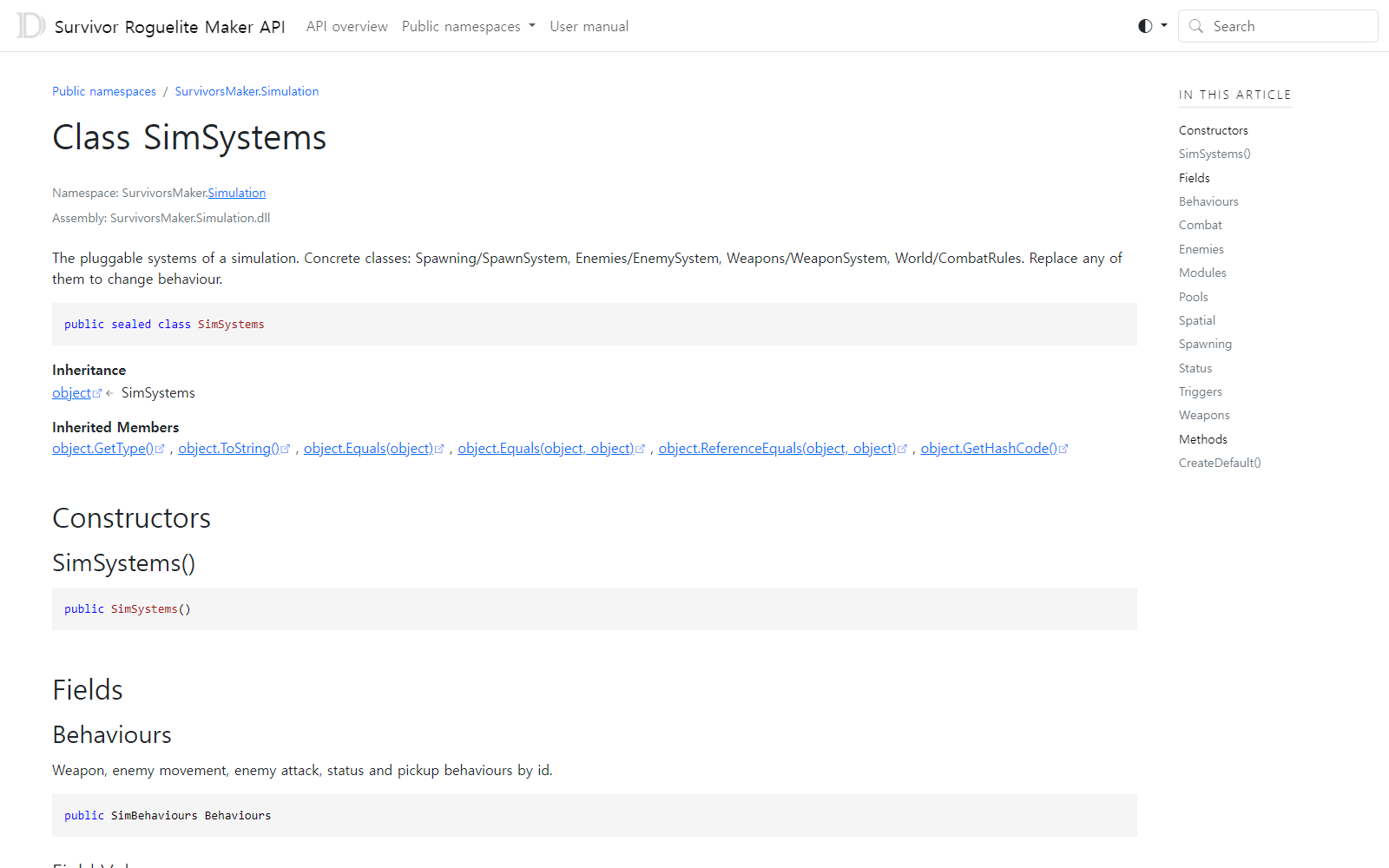Open the Simulation namespace link

tap(236, 193)
